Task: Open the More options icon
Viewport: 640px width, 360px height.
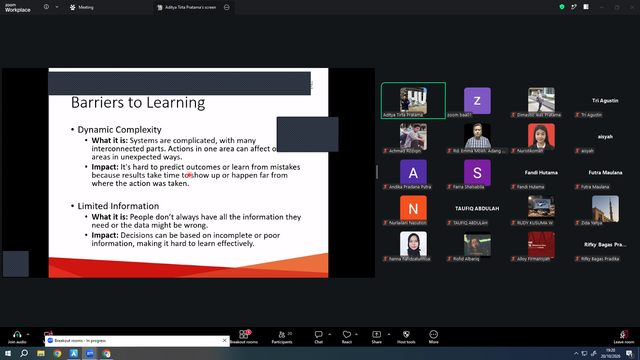Action: (x=433, y=337)
